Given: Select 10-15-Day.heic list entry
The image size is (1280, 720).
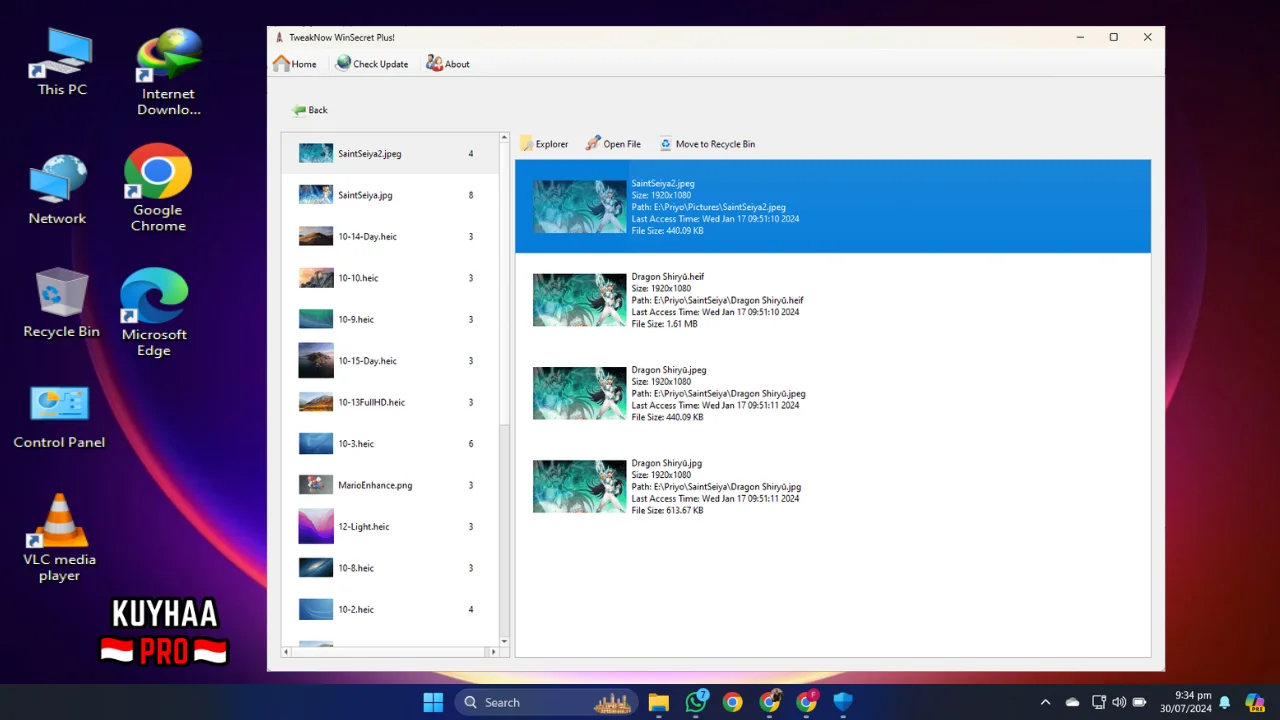Looking at the screenshot, I should tap(390, 361).
